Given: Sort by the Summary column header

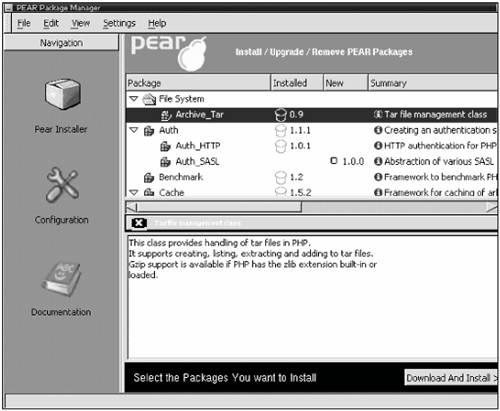Looking at the screenshot, I should 433,83.
